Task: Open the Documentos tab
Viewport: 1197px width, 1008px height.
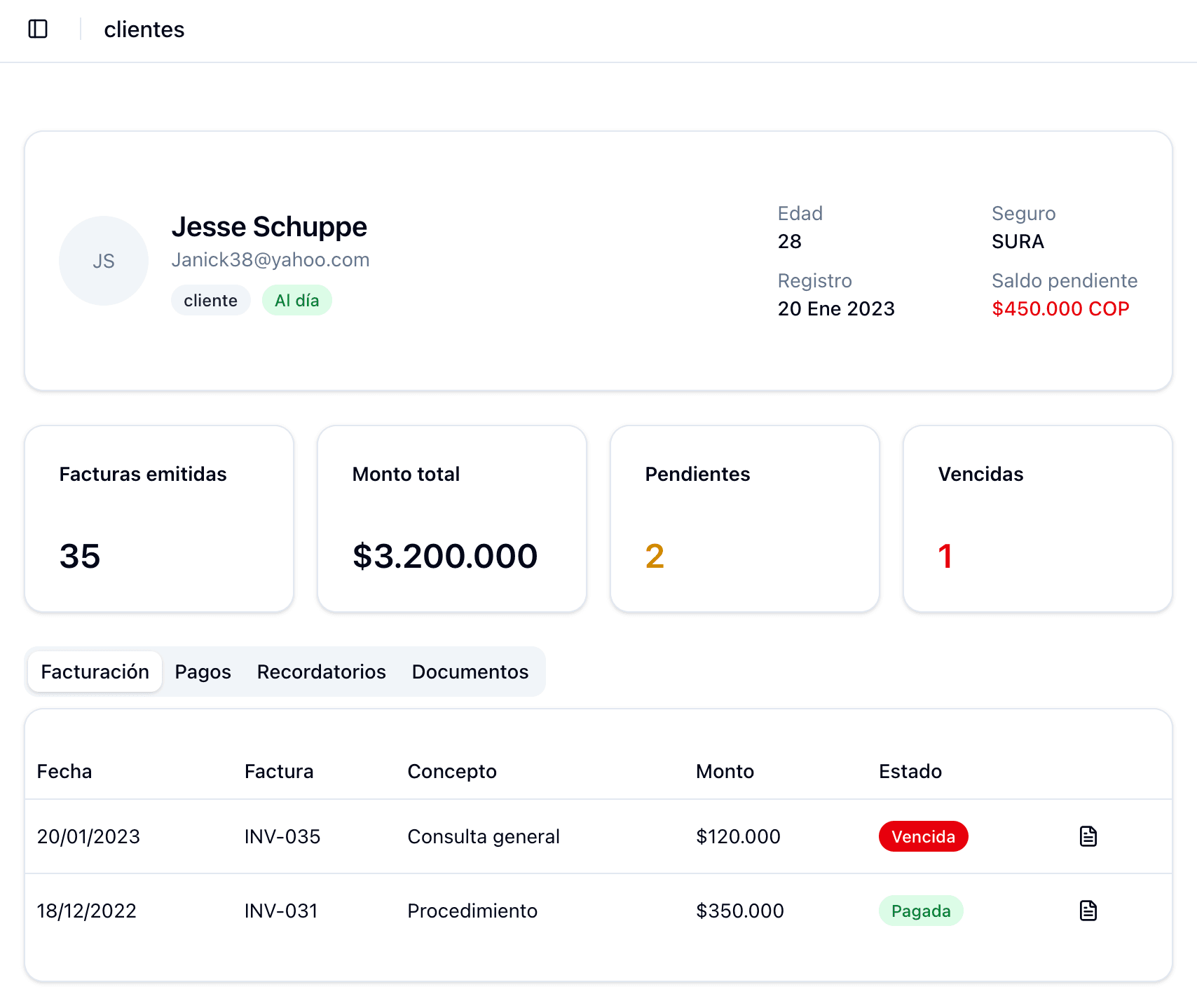Action: click(470, 672)
